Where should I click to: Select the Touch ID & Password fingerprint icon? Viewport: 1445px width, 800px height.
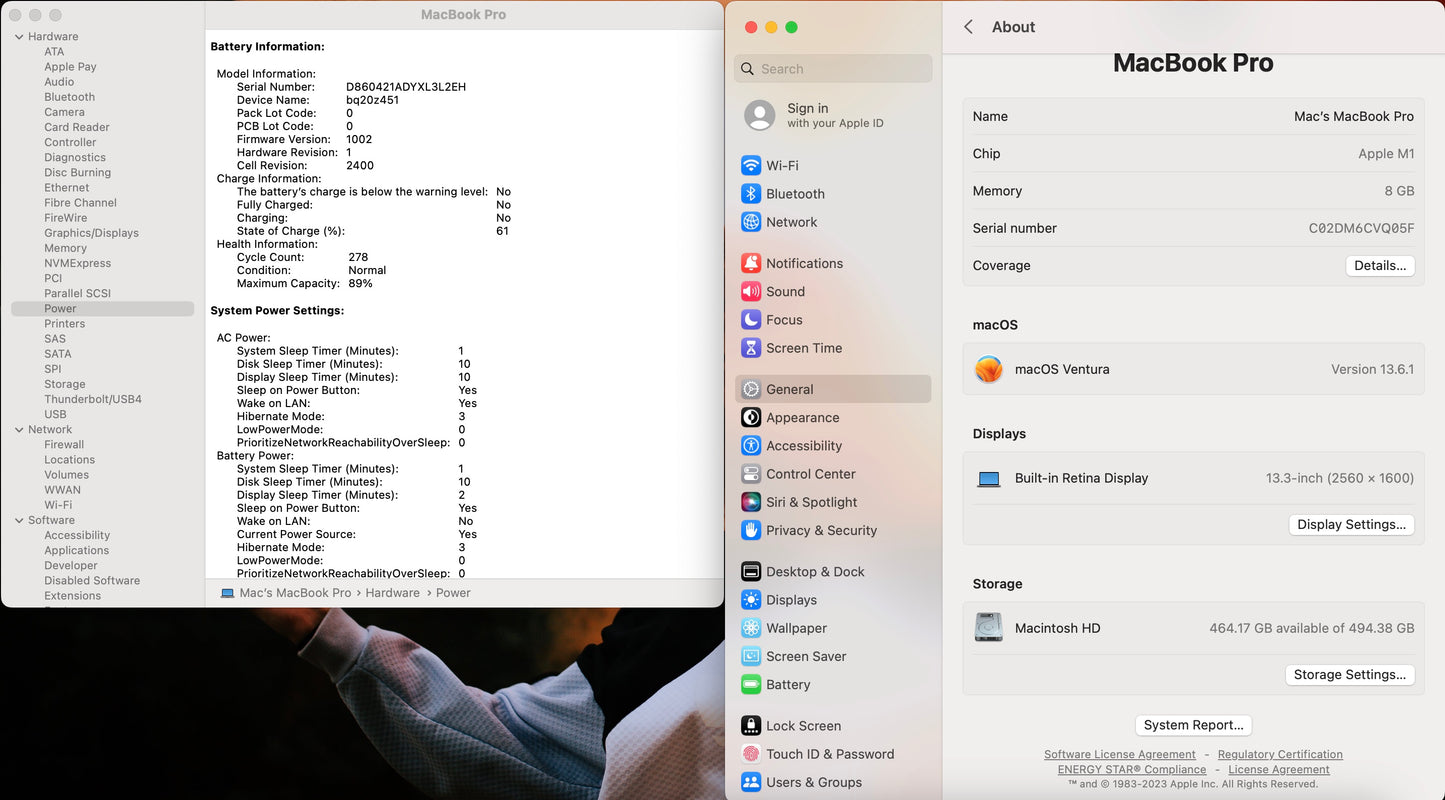tap(751, 754)
